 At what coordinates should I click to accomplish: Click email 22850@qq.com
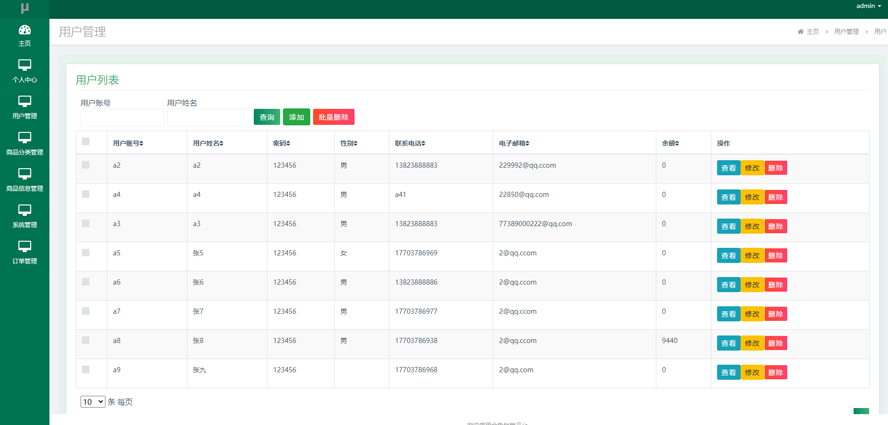click(x=524, y=194)
